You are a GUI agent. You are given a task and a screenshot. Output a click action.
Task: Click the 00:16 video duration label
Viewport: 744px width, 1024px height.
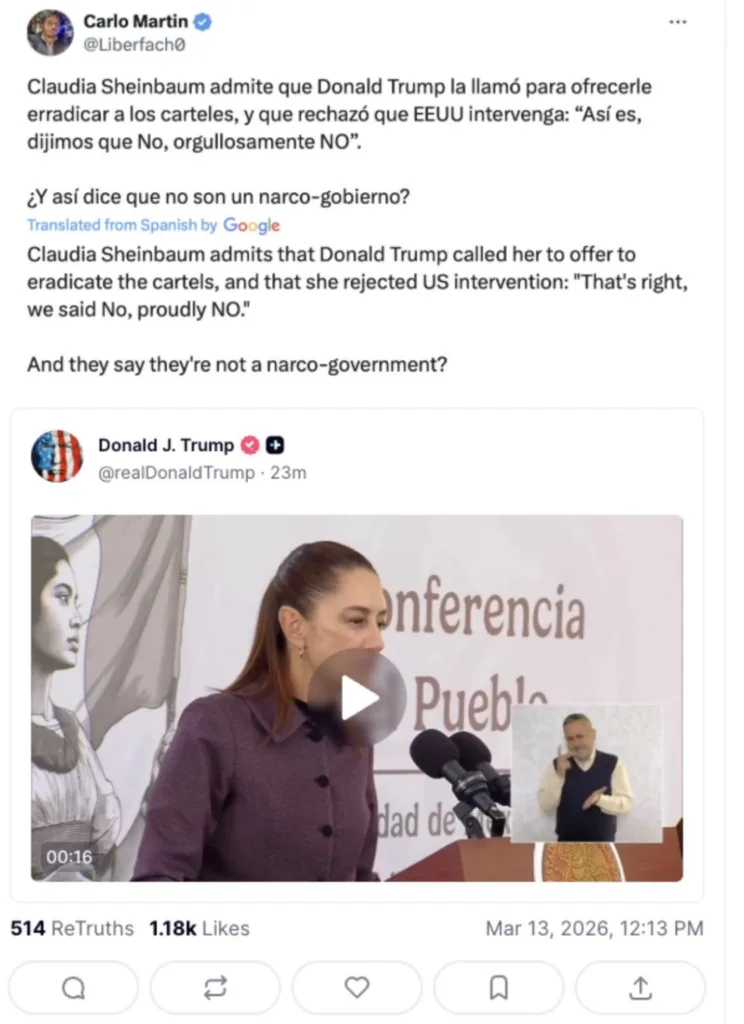coord(69,857)
